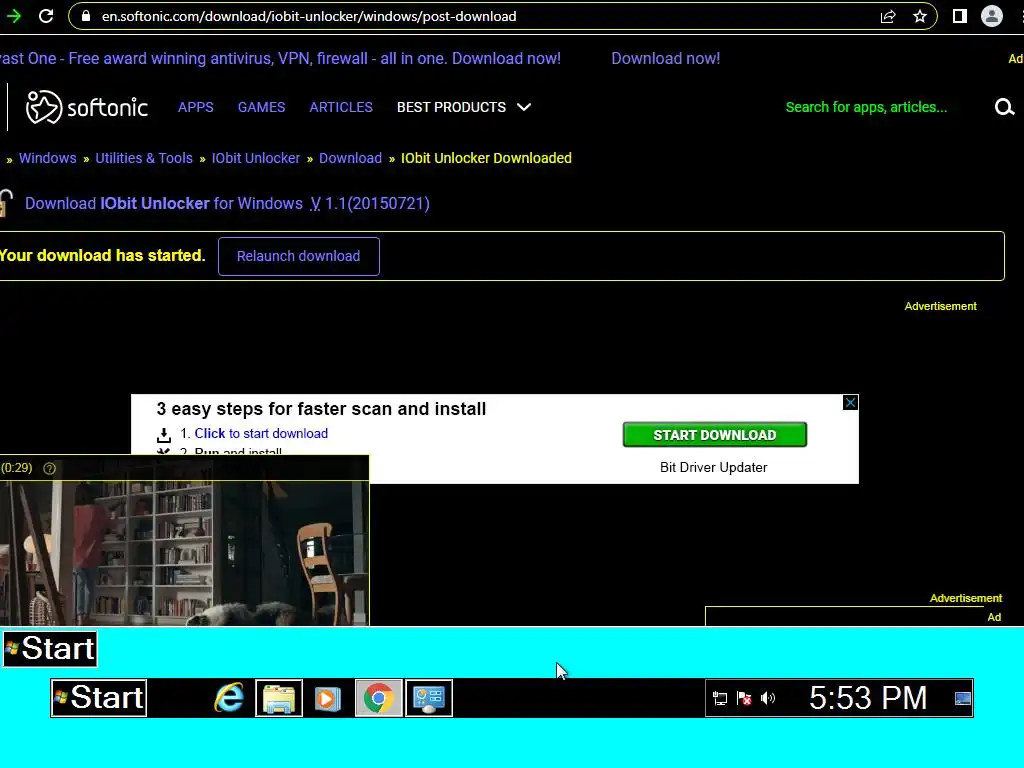Click the magnifier search icon
This screenshot has height=768, width=1024.
pos(1004,107)
